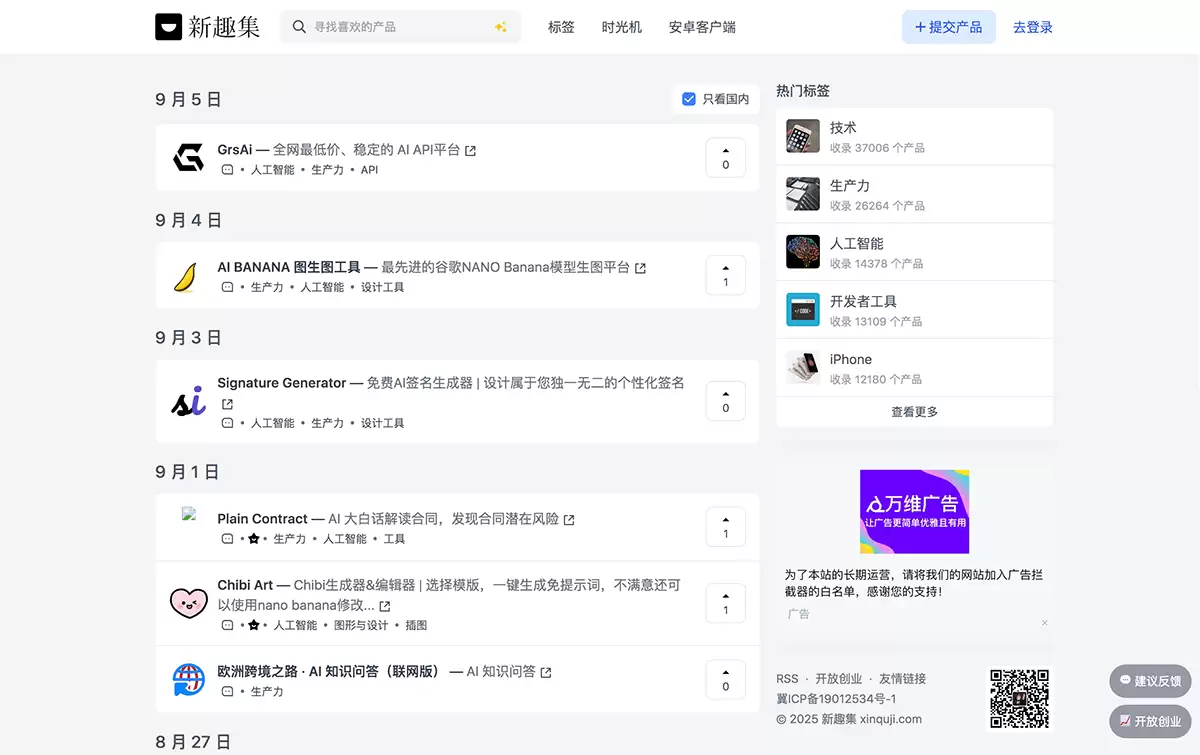Click the 人工智能 tag thumbnail icon
Viewport: 1200px width, 755px height.
coord(801,251)
